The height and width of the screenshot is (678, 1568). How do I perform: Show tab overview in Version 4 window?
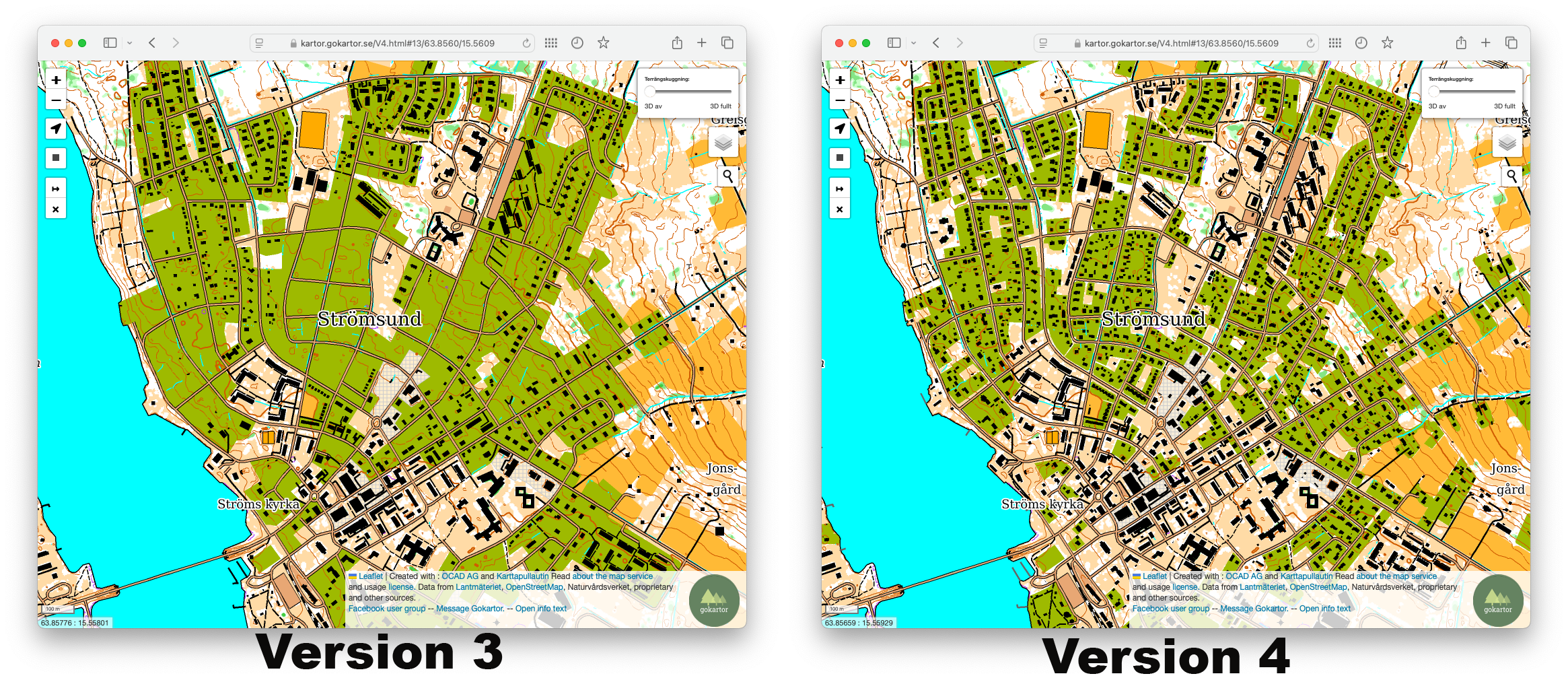(1511, 42)
